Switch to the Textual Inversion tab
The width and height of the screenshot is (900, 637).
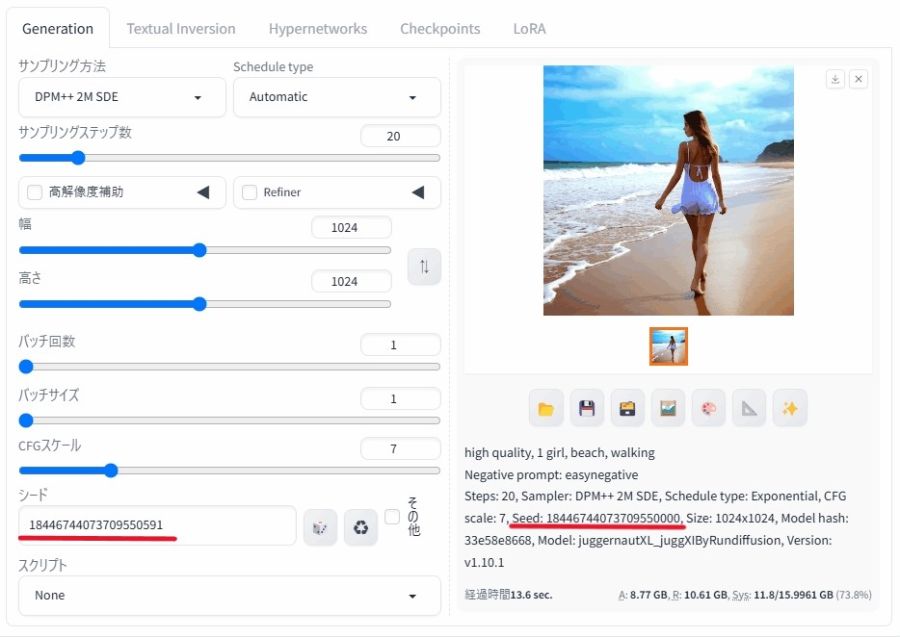pyautogui.click(x=181, y=29)
